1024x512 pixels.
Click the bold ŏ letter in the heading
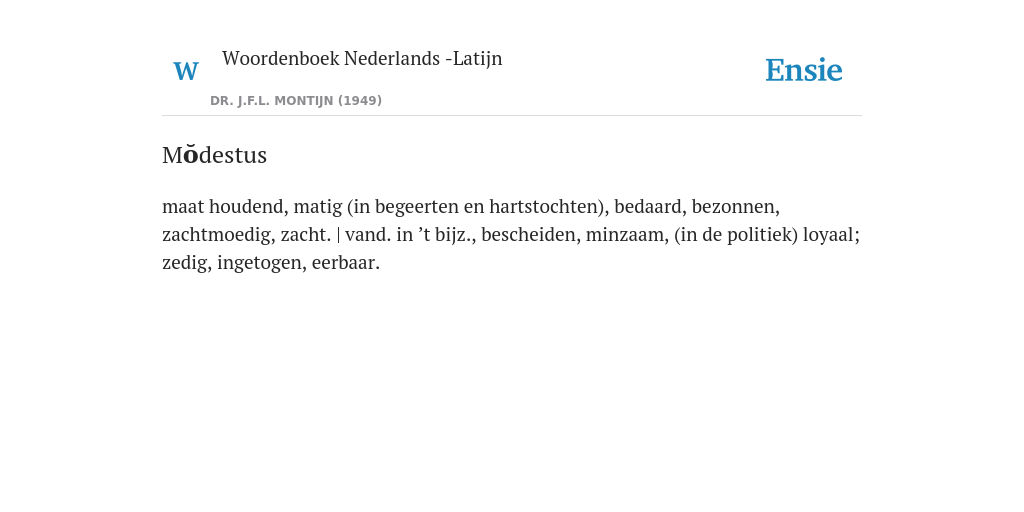coord(190,155)
